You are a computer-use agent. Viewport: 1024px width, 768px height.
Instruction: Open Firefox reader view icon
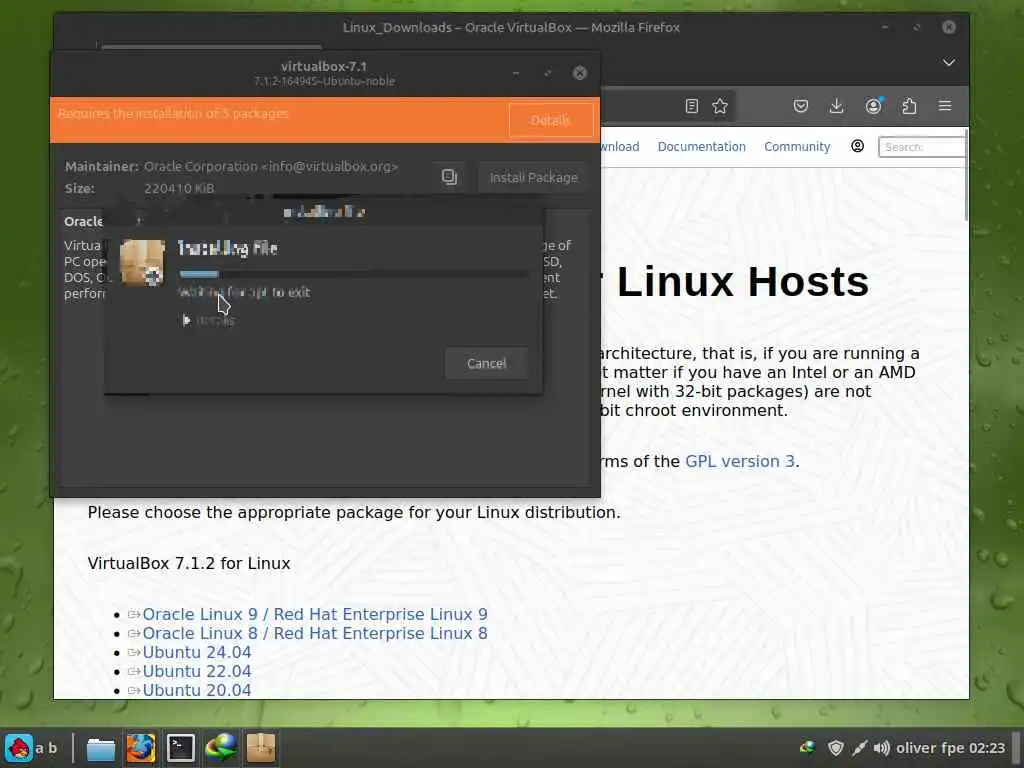[x=692, y=106]
